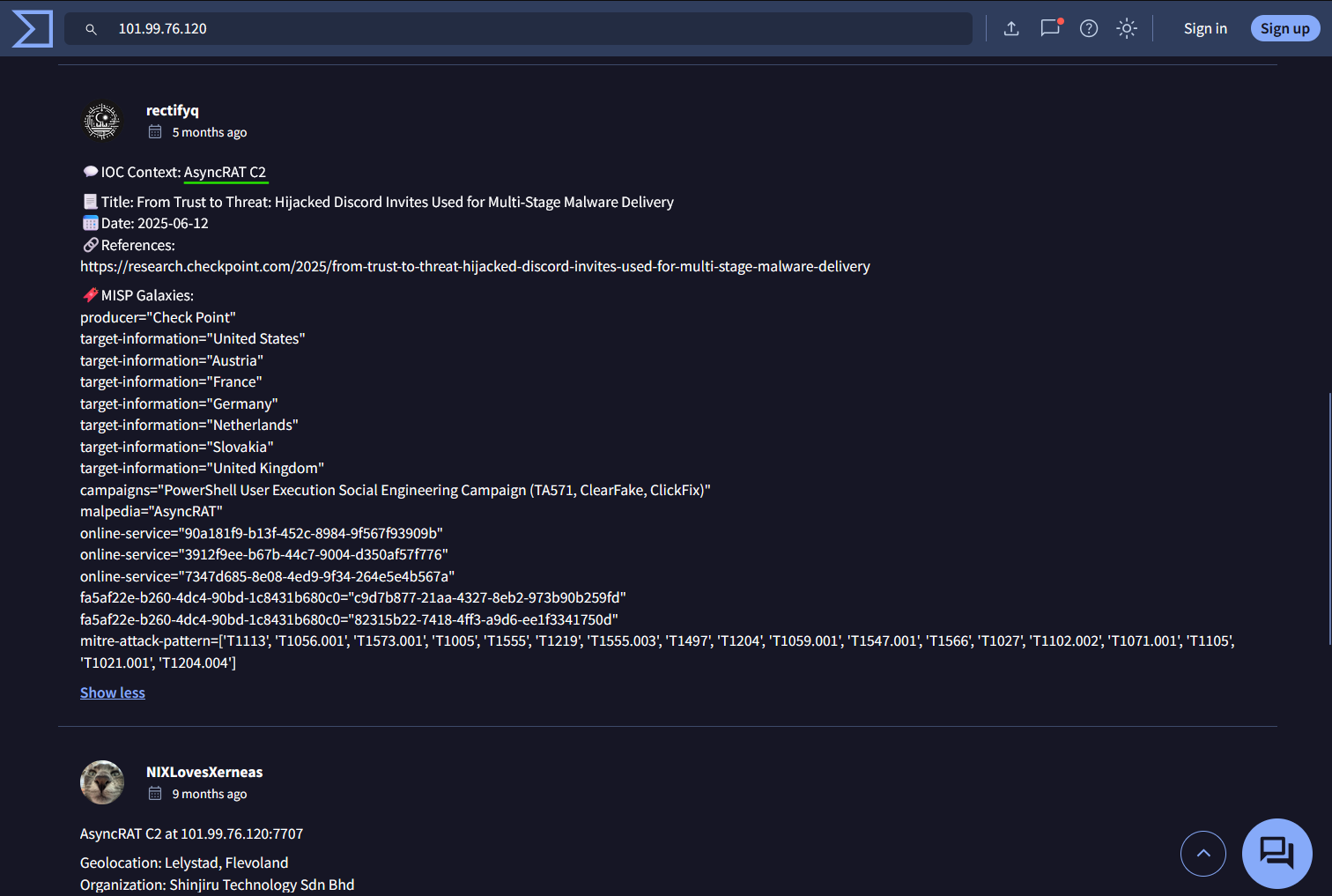Click target-information="Netherlands" text
The image size is (1332, 896).
click(x=189, y=426)
